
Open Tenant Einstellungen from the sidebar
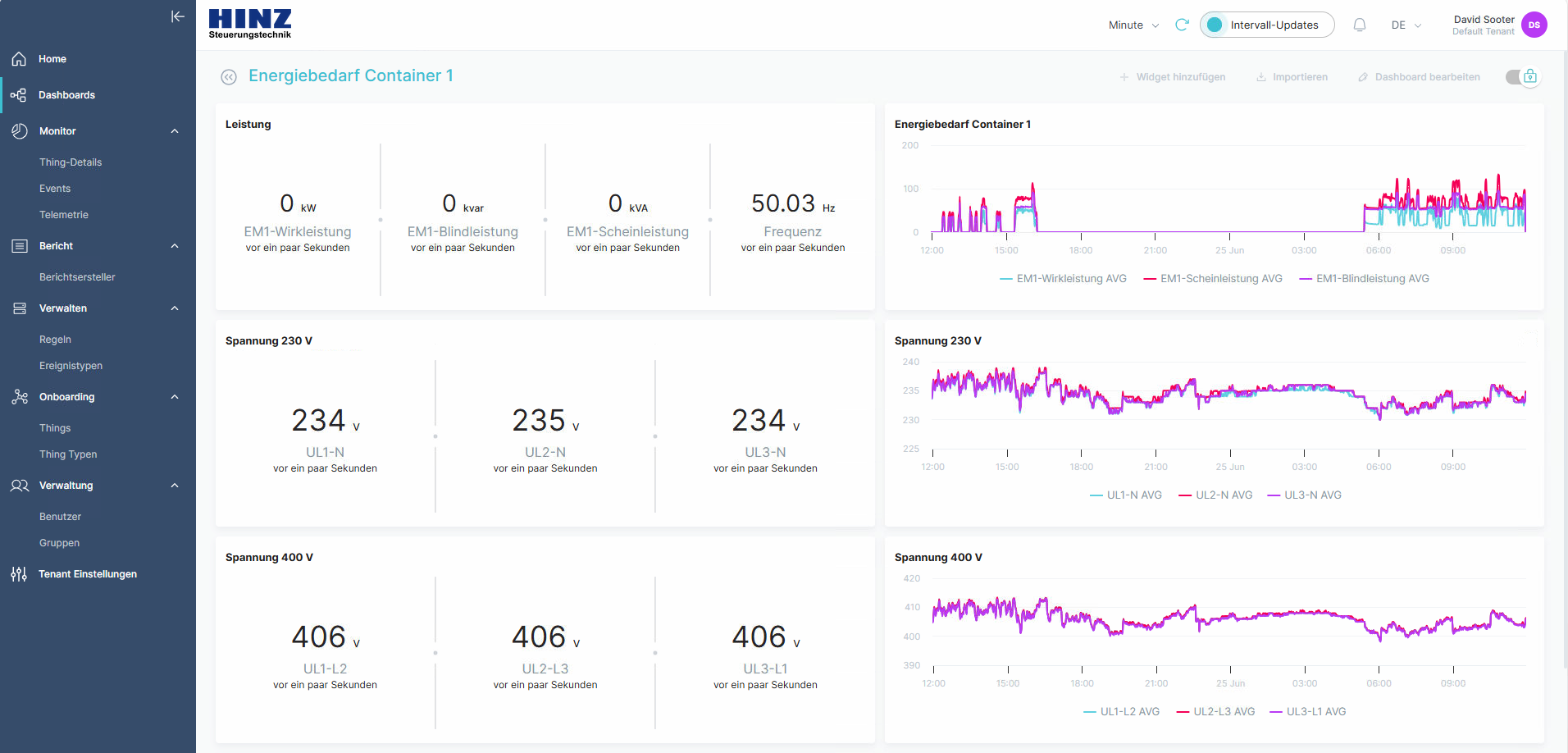[87, 574]
